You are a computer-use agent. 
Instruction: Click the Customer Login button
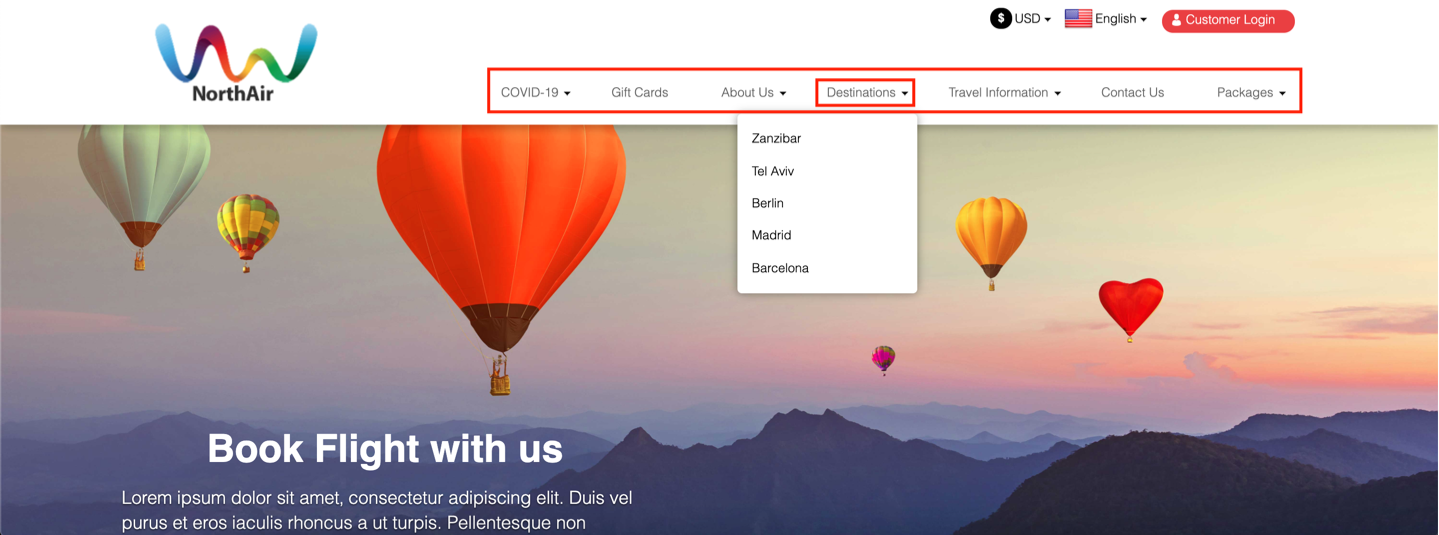(x=1228, y=20)
